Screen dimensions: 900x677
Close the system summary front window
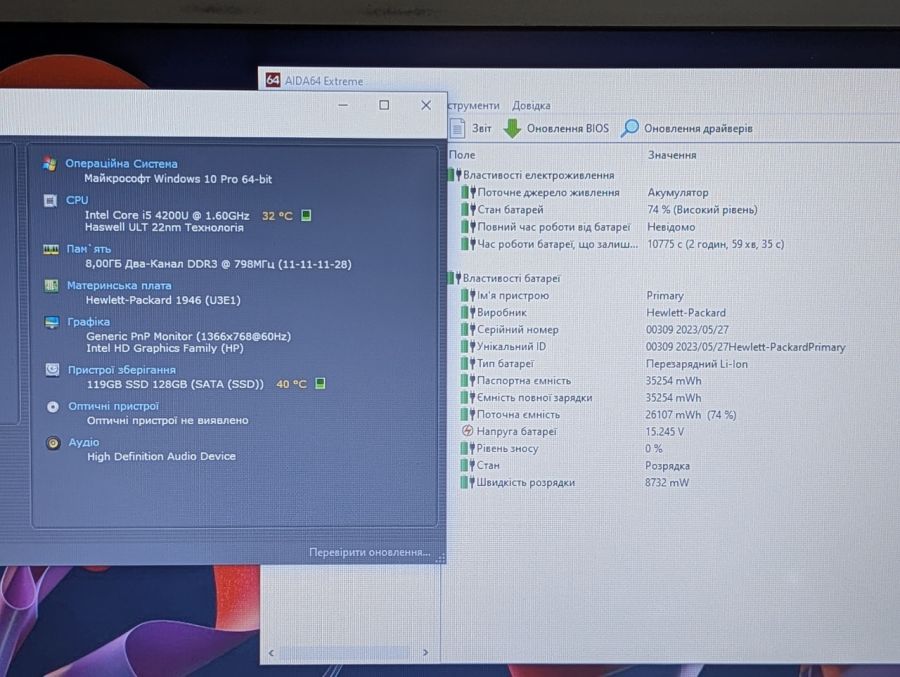(x=425, y=105)
